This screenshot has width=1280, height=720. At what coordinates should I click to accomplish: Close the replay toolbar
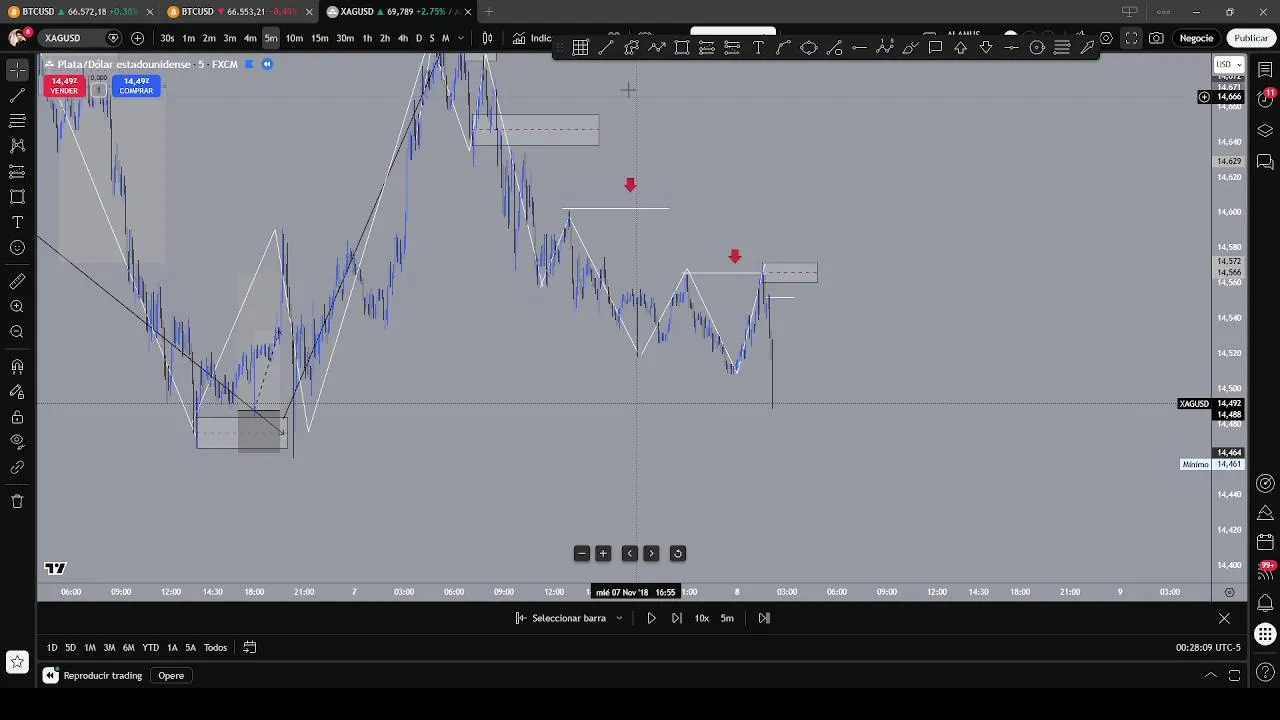click(x=1224, y=618)
